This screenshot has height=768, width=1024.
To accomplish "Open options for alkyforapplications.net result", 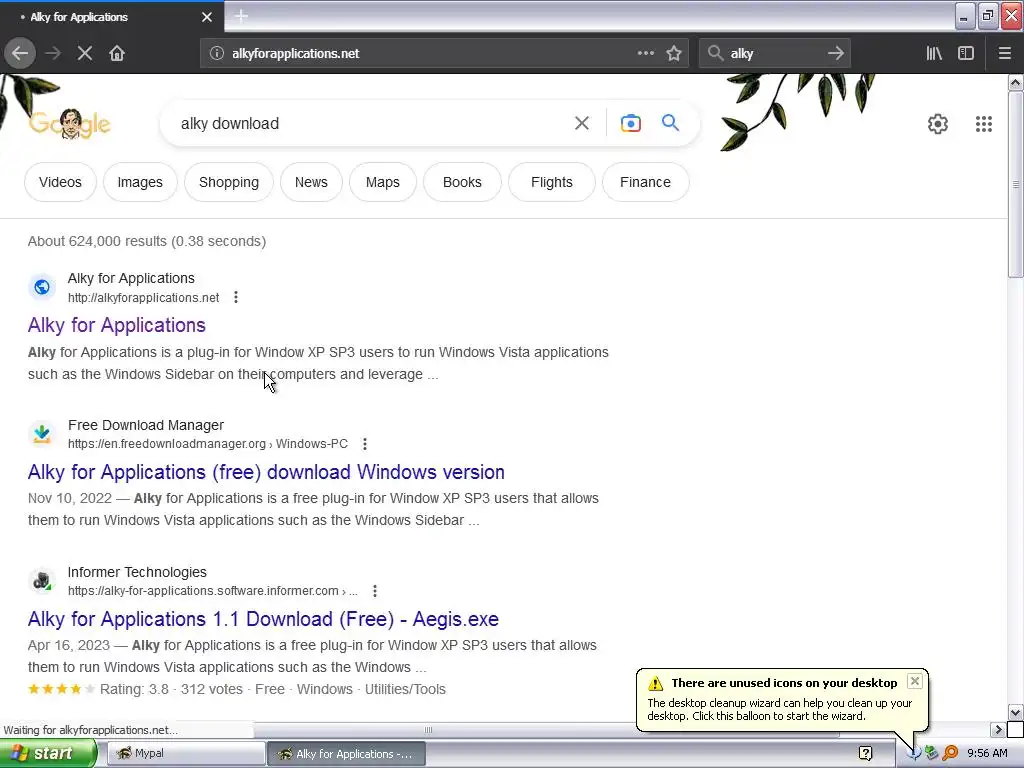I will click(236, 297).
